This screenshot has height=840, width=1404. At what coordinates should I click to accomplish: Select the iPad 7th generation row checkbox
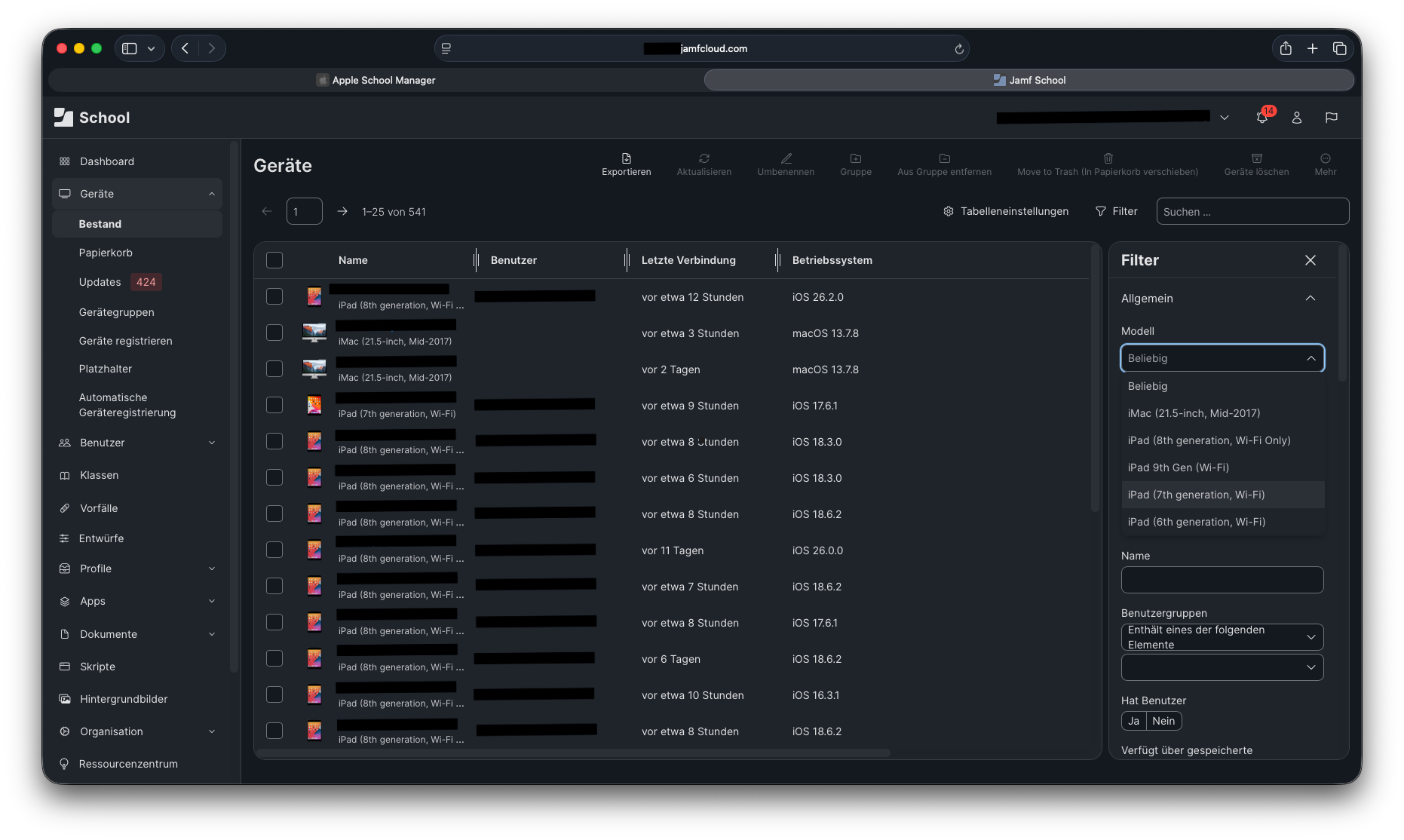coord(274,405)
